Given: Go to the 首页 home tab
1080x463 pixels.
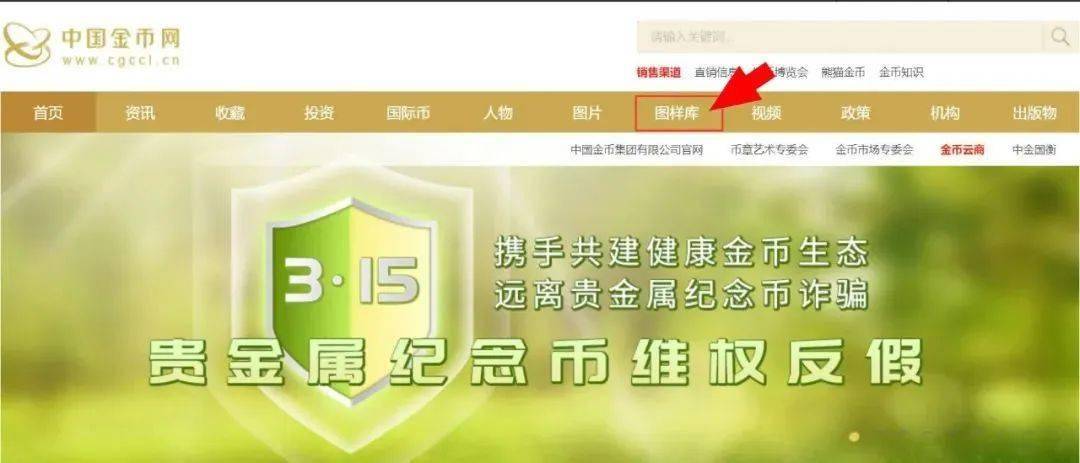Looking at the screenshot, I should tap(48, 113).
